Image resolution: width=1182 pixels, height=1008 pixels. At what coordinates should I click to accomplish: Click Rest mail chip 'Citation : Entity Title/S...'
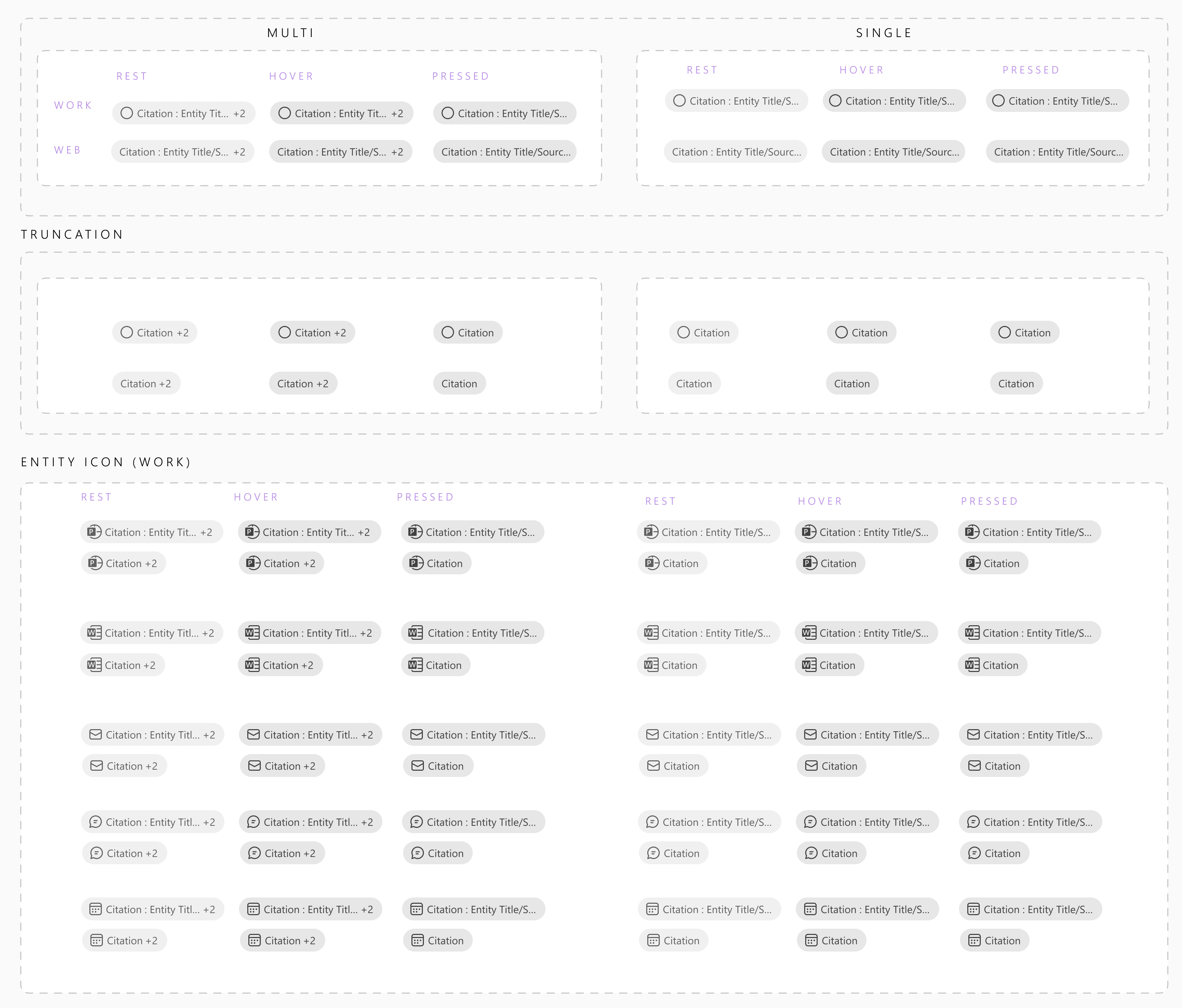(x=709, y=734)
